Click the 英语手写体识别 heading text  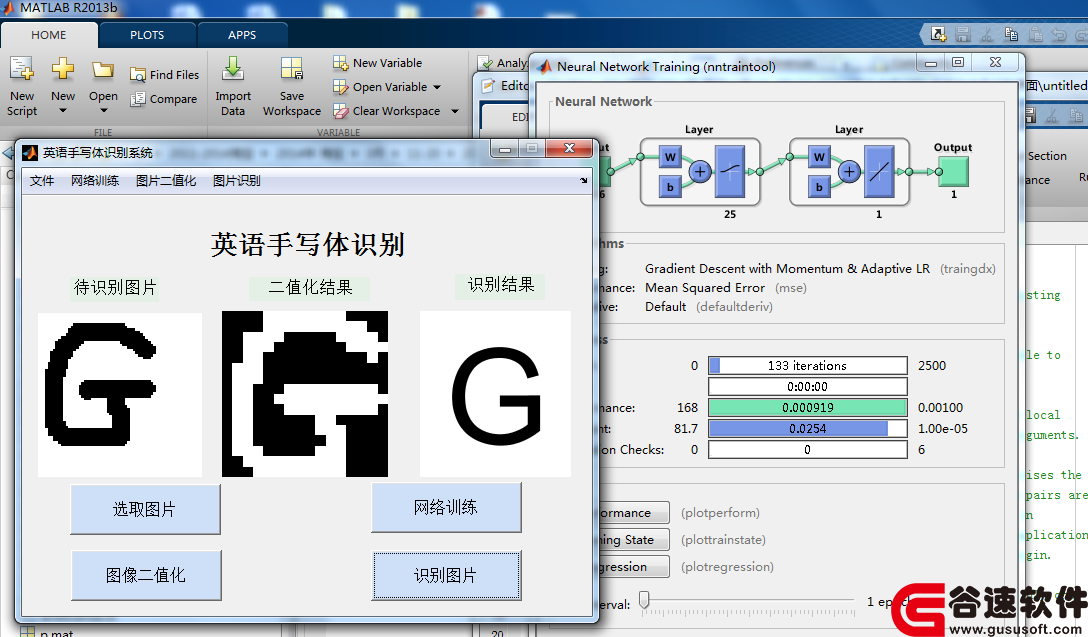pyautogui.click(x=307, y=245)
